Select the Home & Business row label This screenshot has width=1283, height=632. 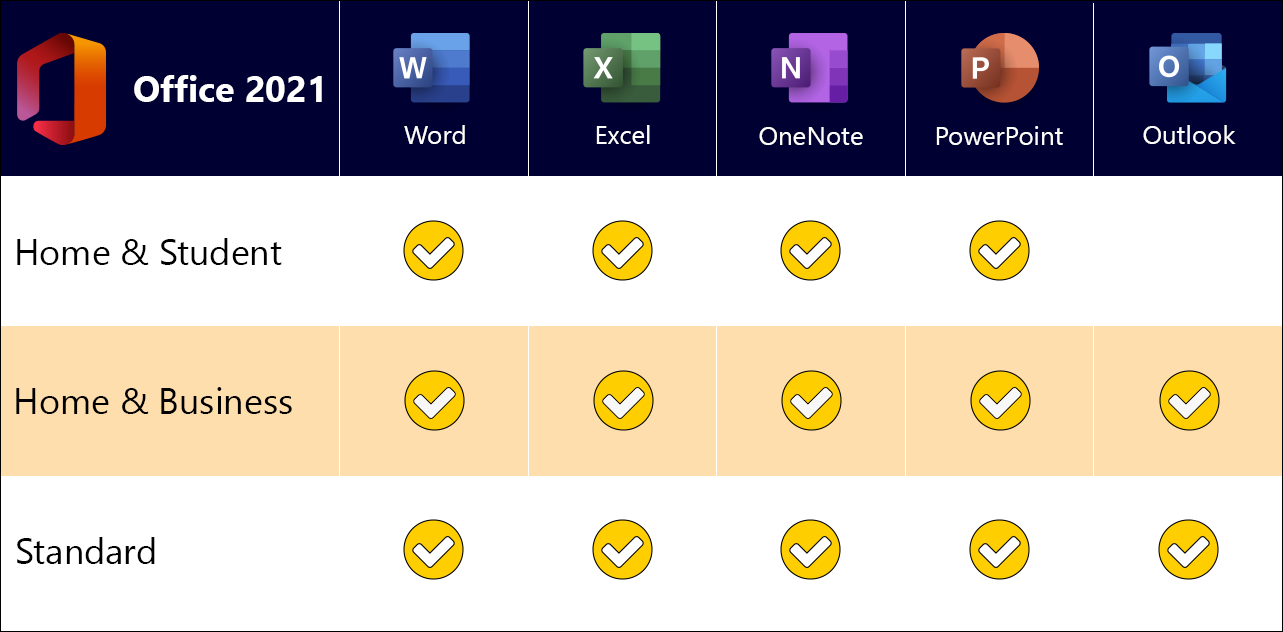[154, 402]
